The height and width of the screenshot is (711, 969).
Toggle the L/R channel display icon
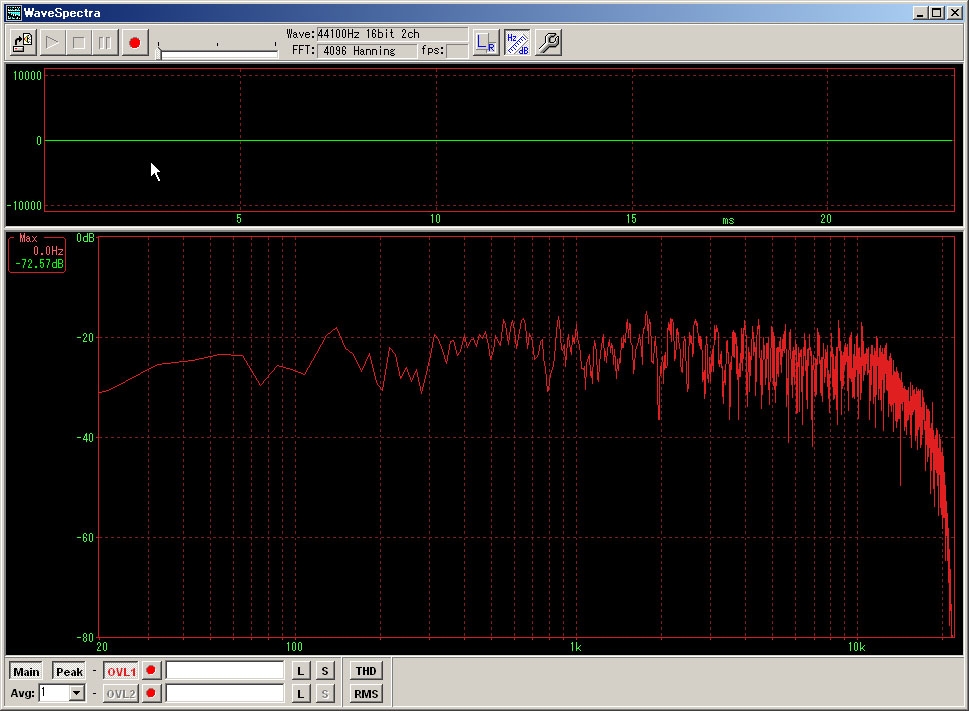486,43
